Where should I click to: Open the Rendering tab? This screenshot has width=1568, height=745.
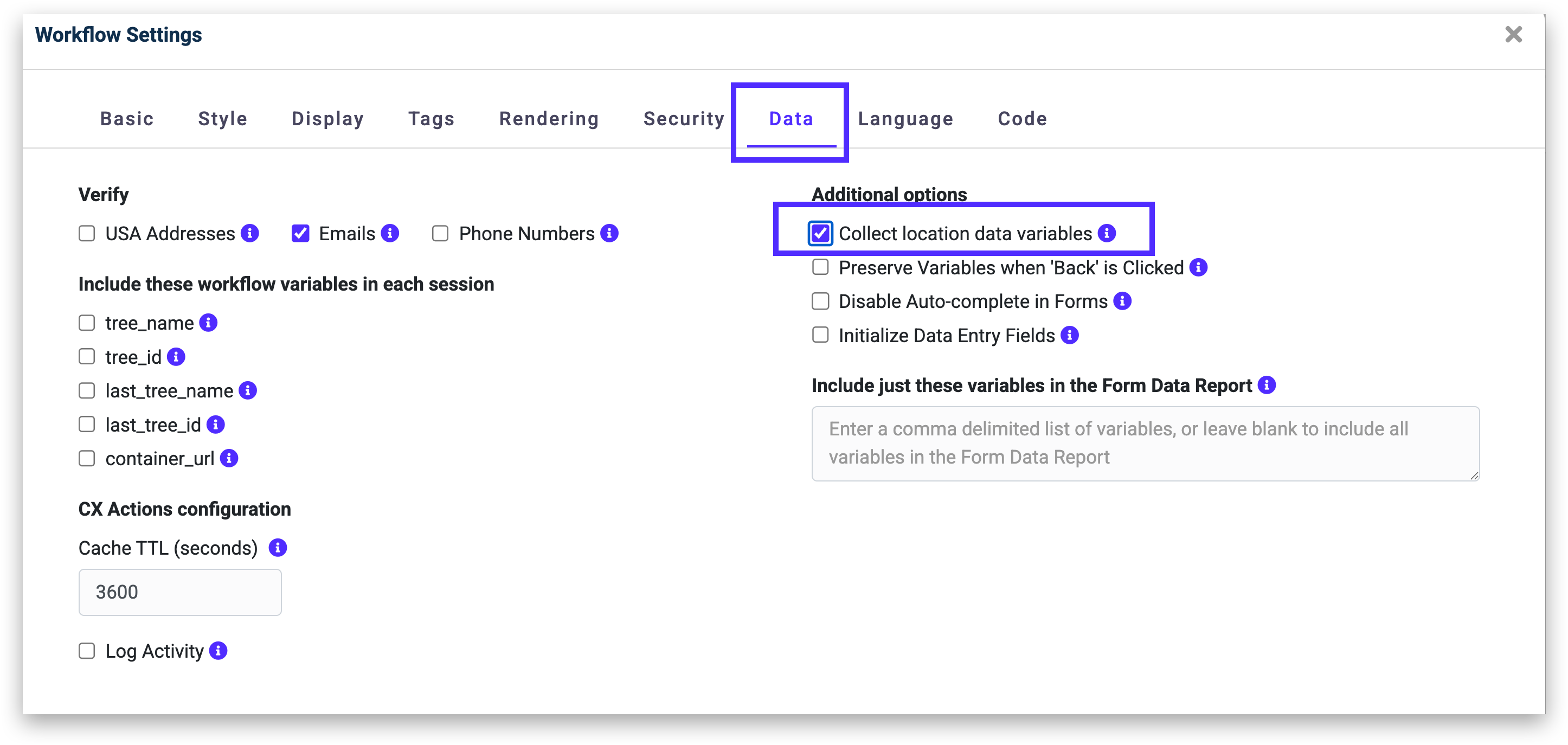pyautogui.click(x=549, y=119)
